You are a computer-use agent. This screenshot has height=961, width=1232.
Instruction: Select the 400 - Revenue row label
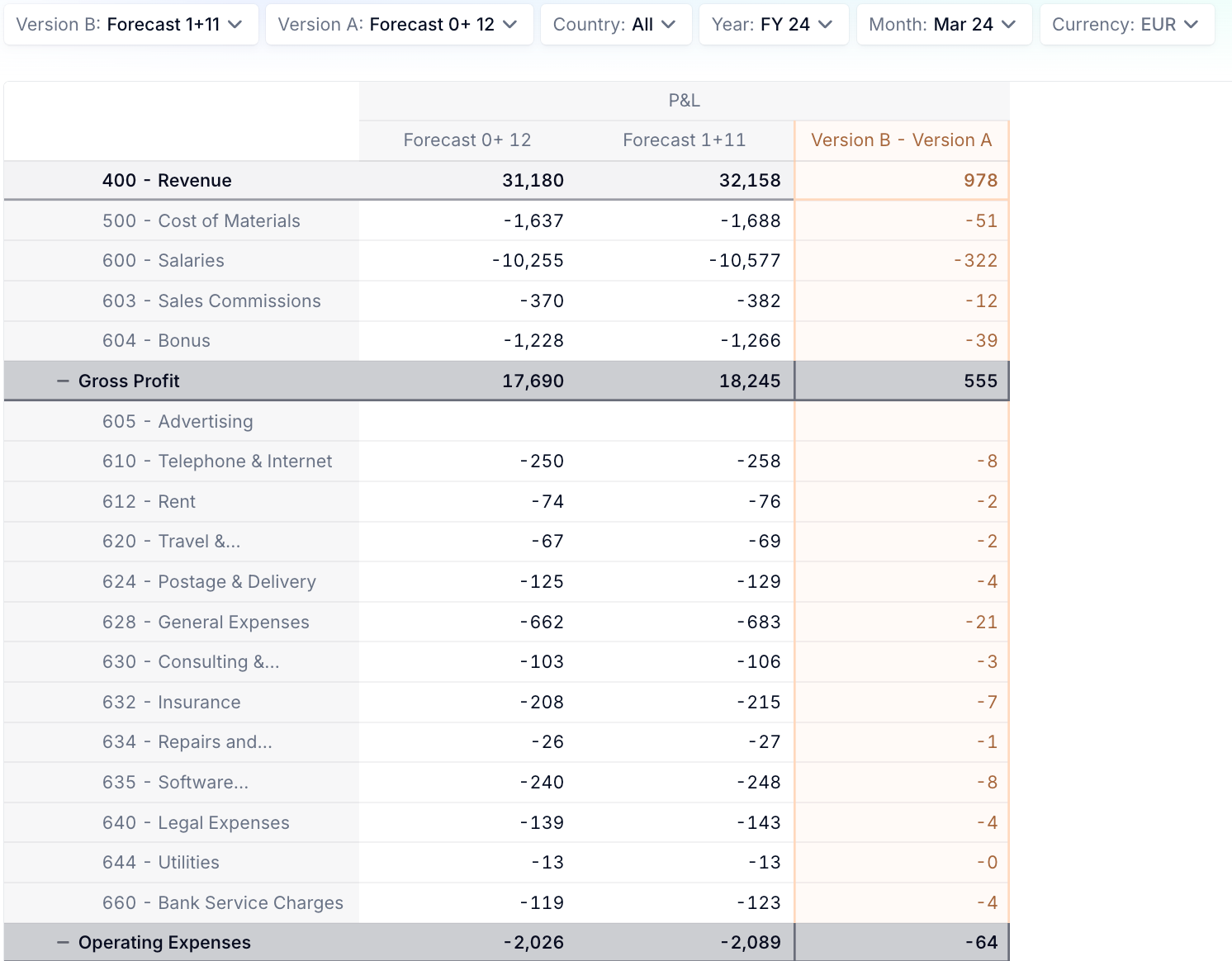coord(167,181)
